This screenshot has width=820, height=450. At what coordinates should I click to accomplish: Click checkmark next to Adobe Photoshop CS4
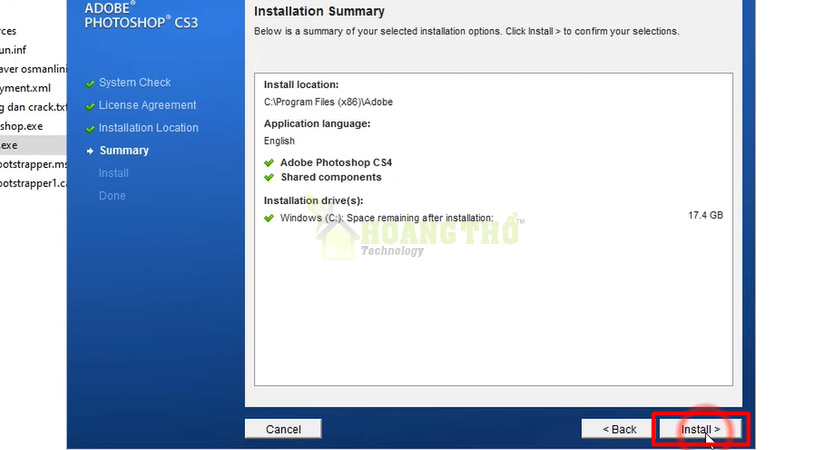(x=269, y=163)
